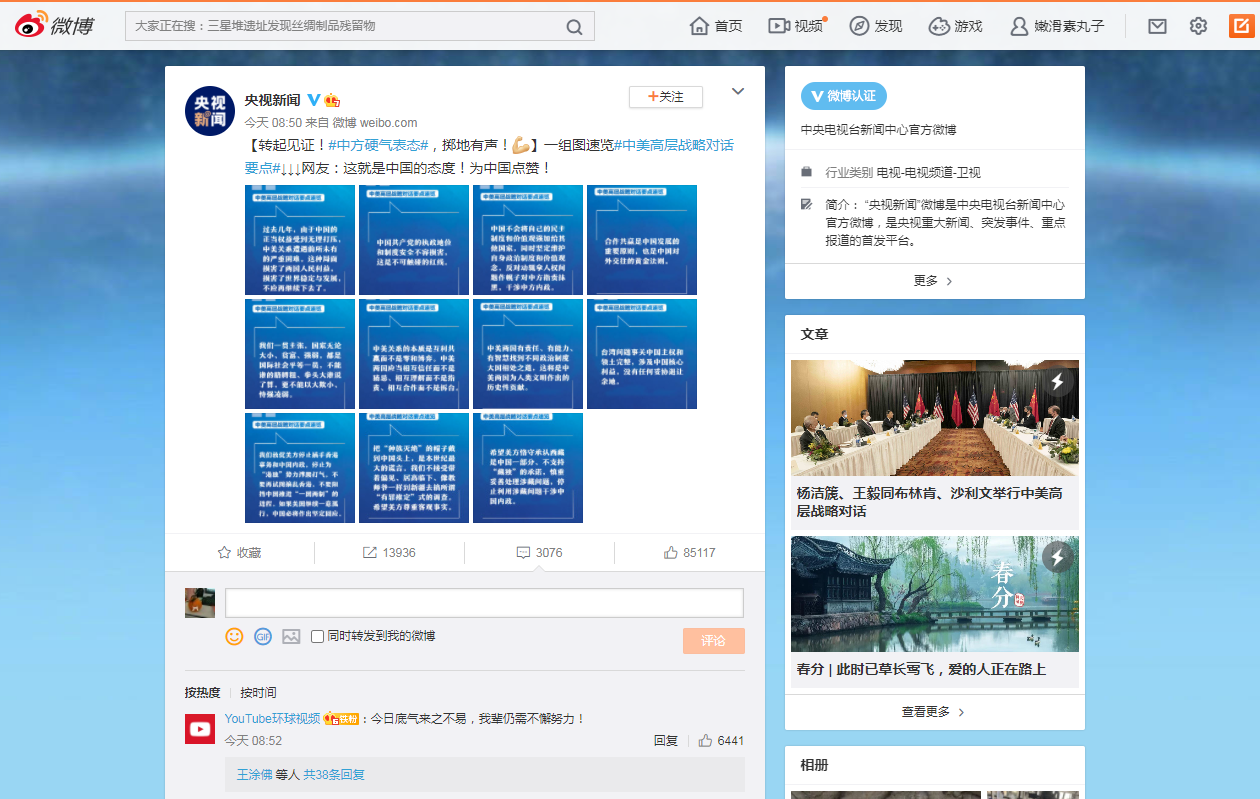Click the crown member badge icon
Viewport: 1260px width, 799px height.
(332, 100)
